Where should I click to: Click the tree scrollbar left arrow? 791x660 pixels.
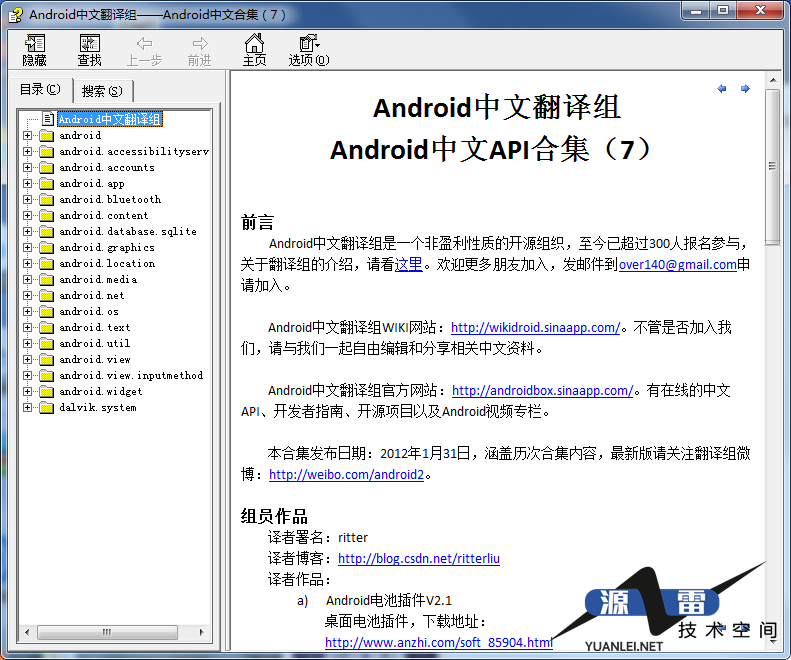[x=27, y=632]
